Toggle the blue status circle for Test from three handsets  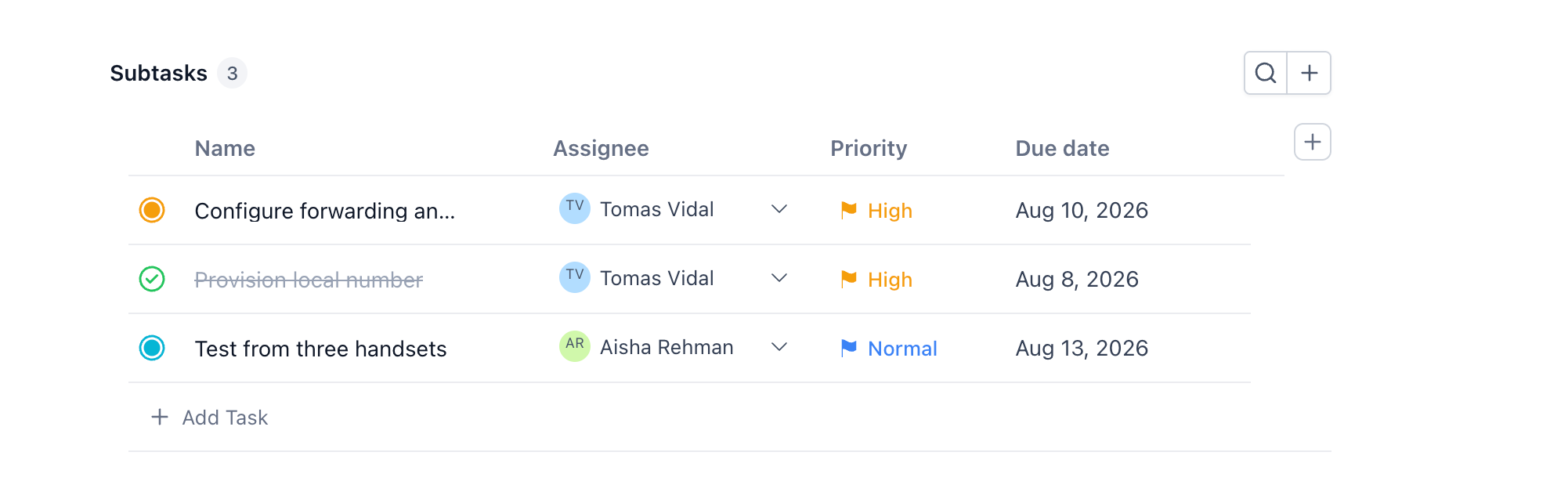(x=152, y=348)
